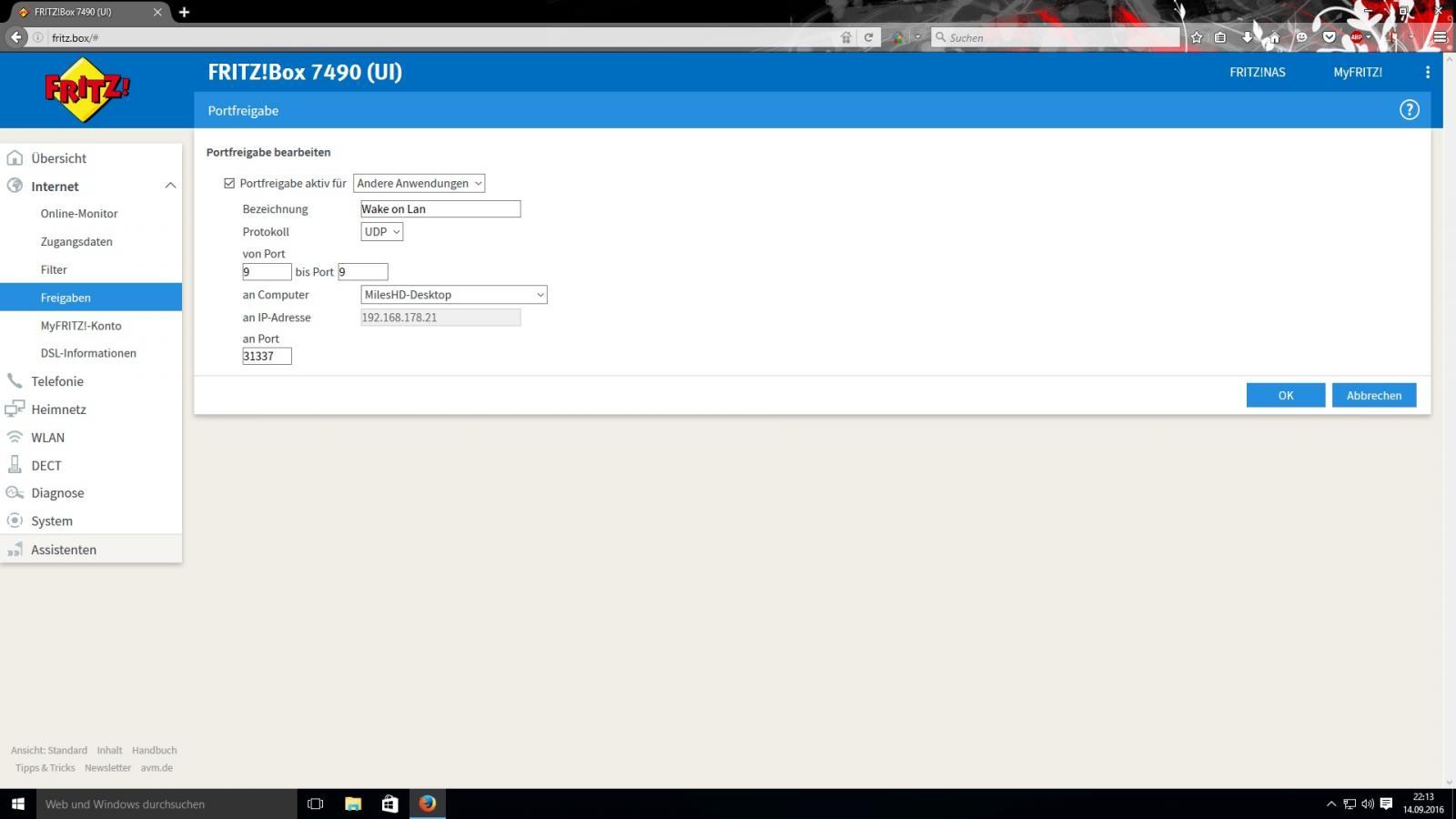
Task: Click the Abbrechen button
Action: (x=1374, y=395)
